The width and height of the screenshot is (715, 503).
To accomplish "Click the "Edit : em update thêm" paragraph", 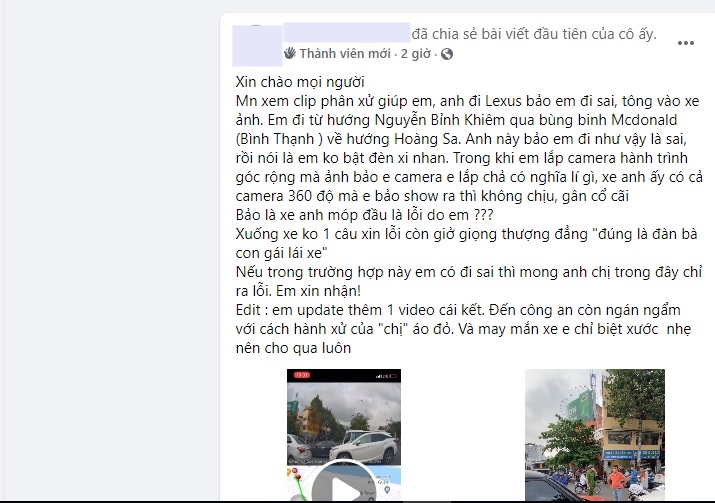I will (x=463, y=329).
